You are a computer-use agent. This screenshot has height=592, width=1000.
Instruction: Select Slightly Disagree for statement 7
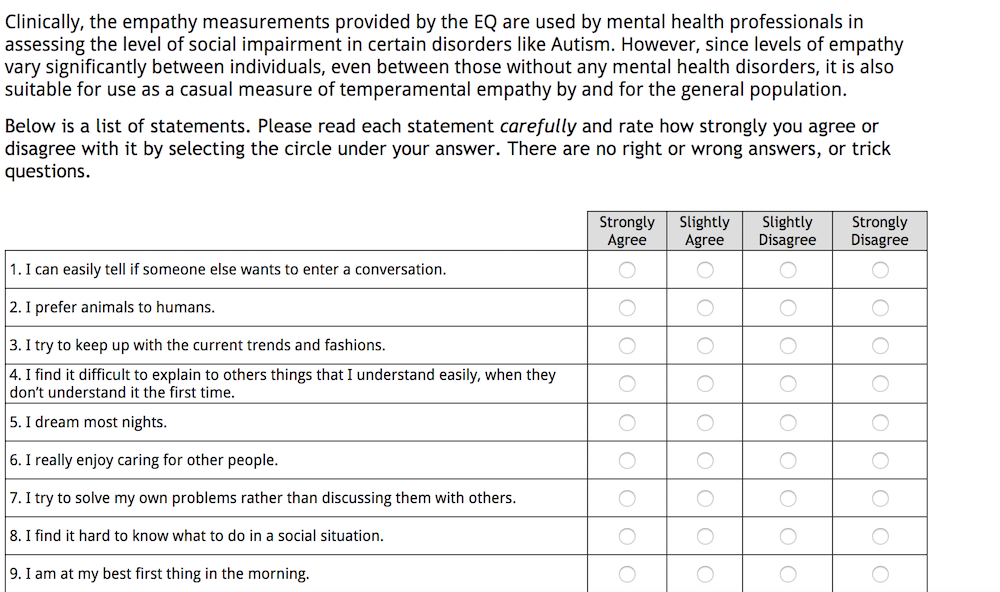788,498
